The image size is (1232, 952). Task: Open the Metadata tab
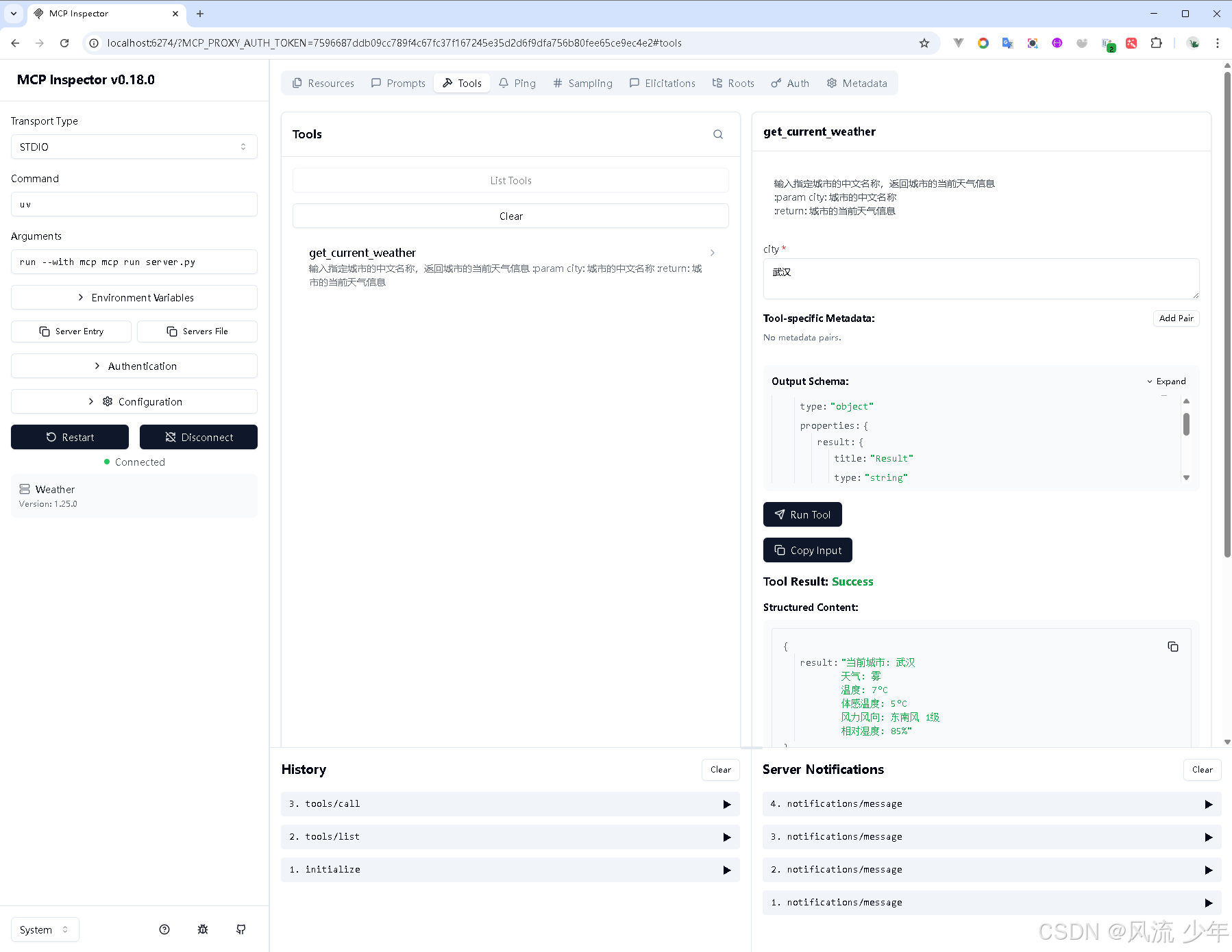(x=857, y=84)
